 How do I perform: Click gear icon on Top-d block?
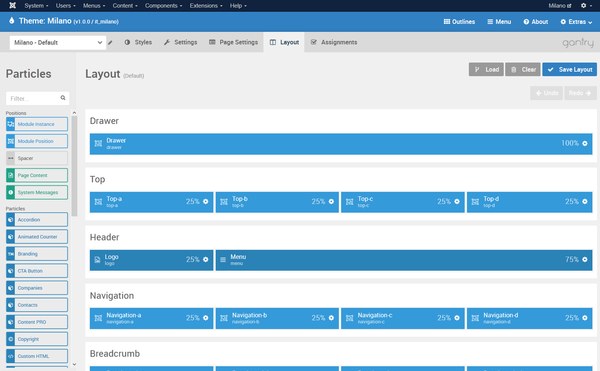tap(585, 202)
